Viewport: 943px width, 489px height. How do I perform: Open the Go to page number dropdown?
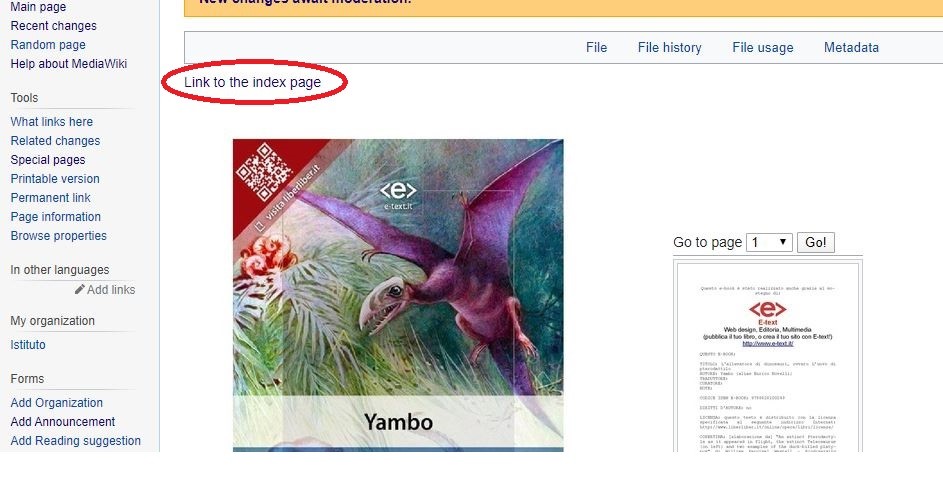pyautogui.click(x=769, y=242)
